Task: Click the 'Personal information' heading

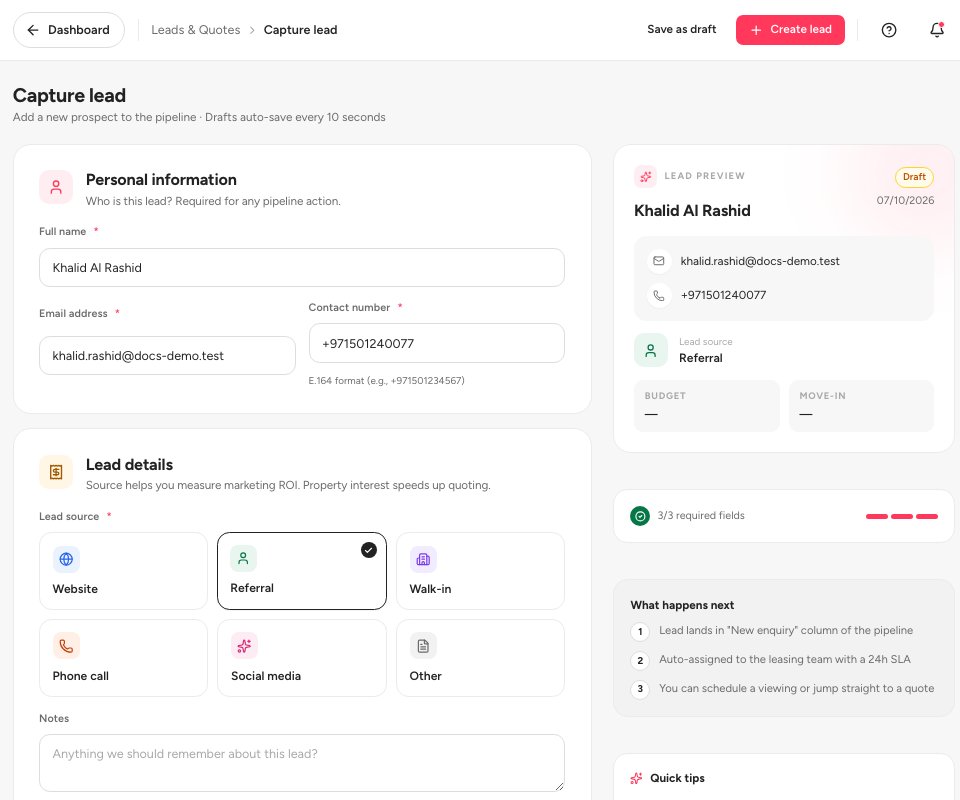Action: pos(161,180)
